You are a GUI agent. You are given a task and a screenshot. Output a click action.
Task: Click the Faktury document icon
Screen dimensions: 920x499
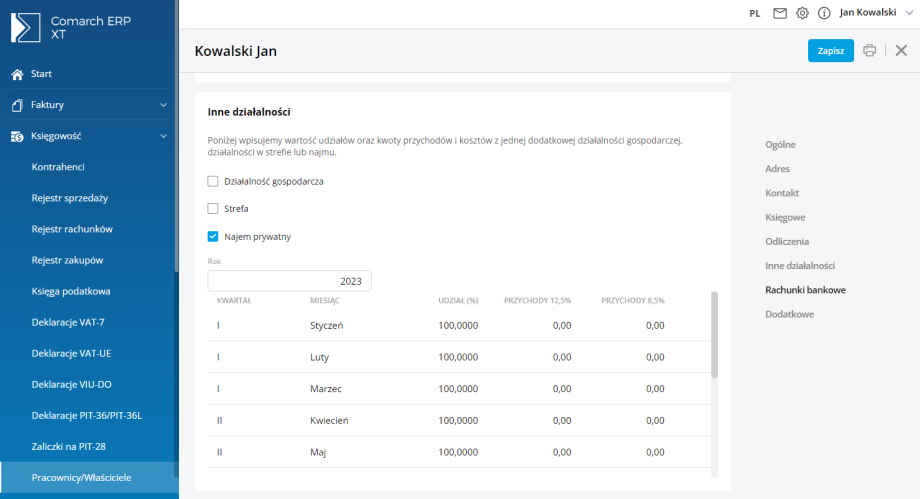click(x=17, y=105)
